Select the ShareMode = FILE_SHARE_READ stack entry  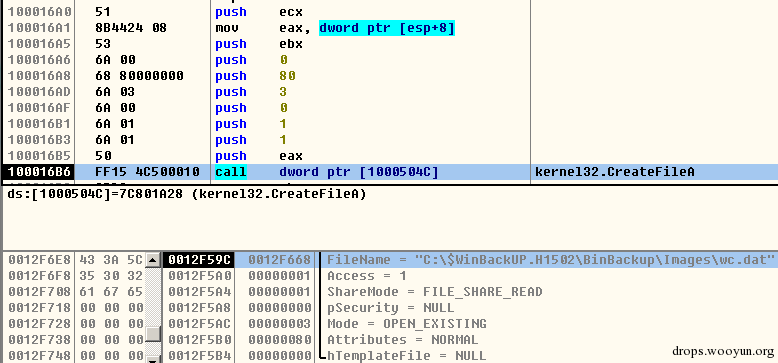(x=470, y=292)
